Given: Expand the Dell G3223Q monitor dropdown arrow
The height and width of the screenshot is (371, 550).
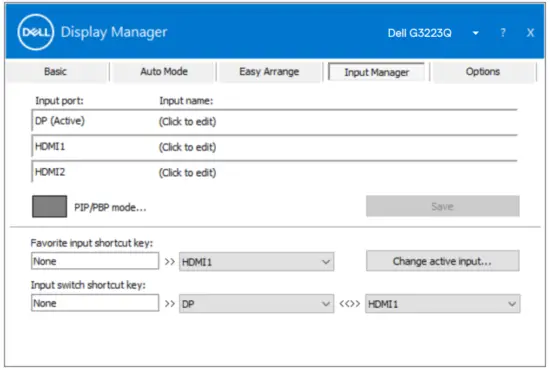Looking at the screenshot, I should pyautogui.click(x=476, y=33).
